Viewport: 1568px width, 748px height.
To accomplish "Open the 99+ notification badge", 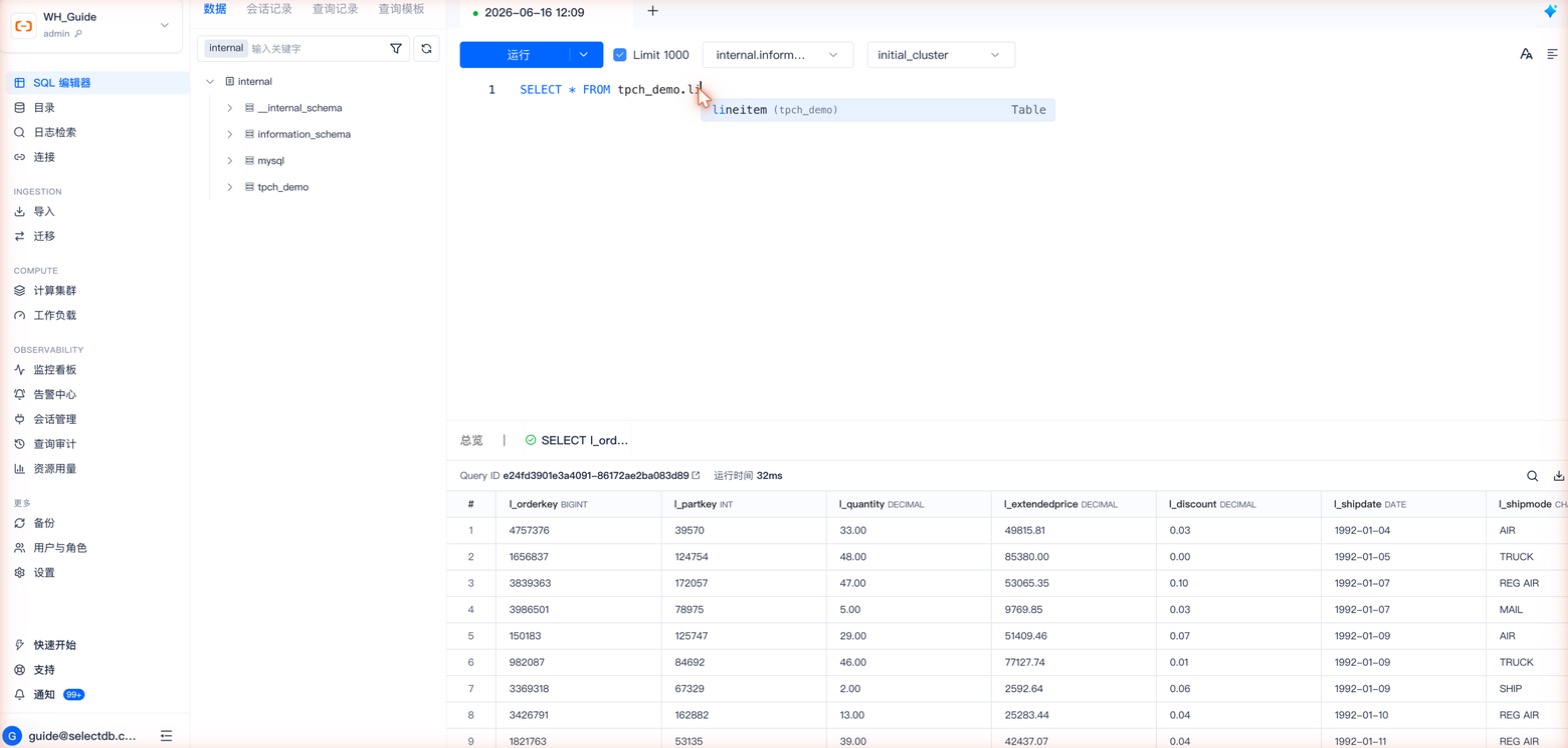I will (x=74, y=694).
